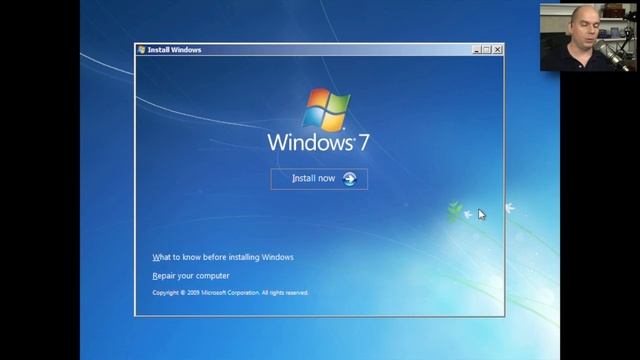Close the Install Windows dialog

(497, 50)
